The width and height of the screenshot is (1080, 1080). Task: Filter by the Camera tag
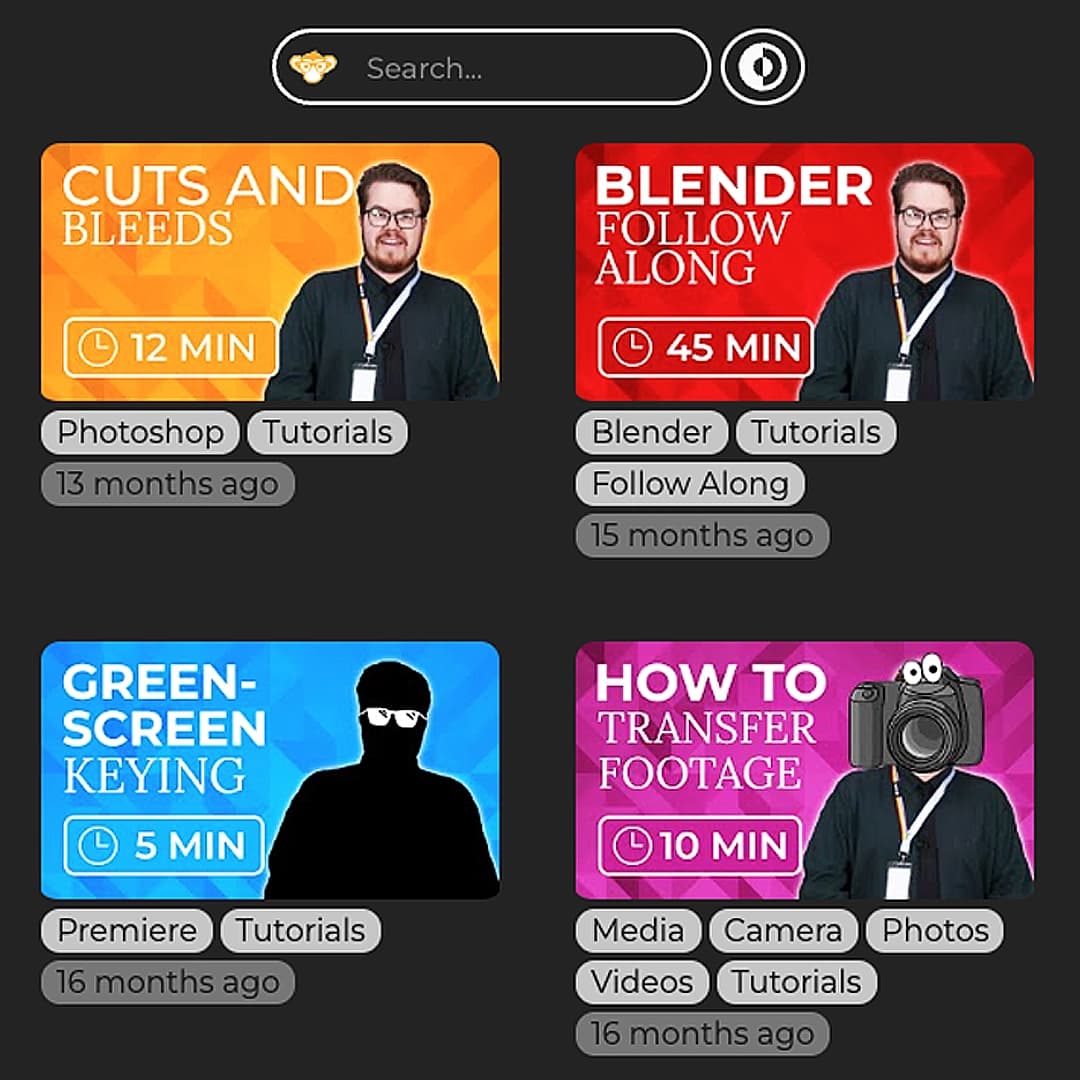tap(783, 931)
